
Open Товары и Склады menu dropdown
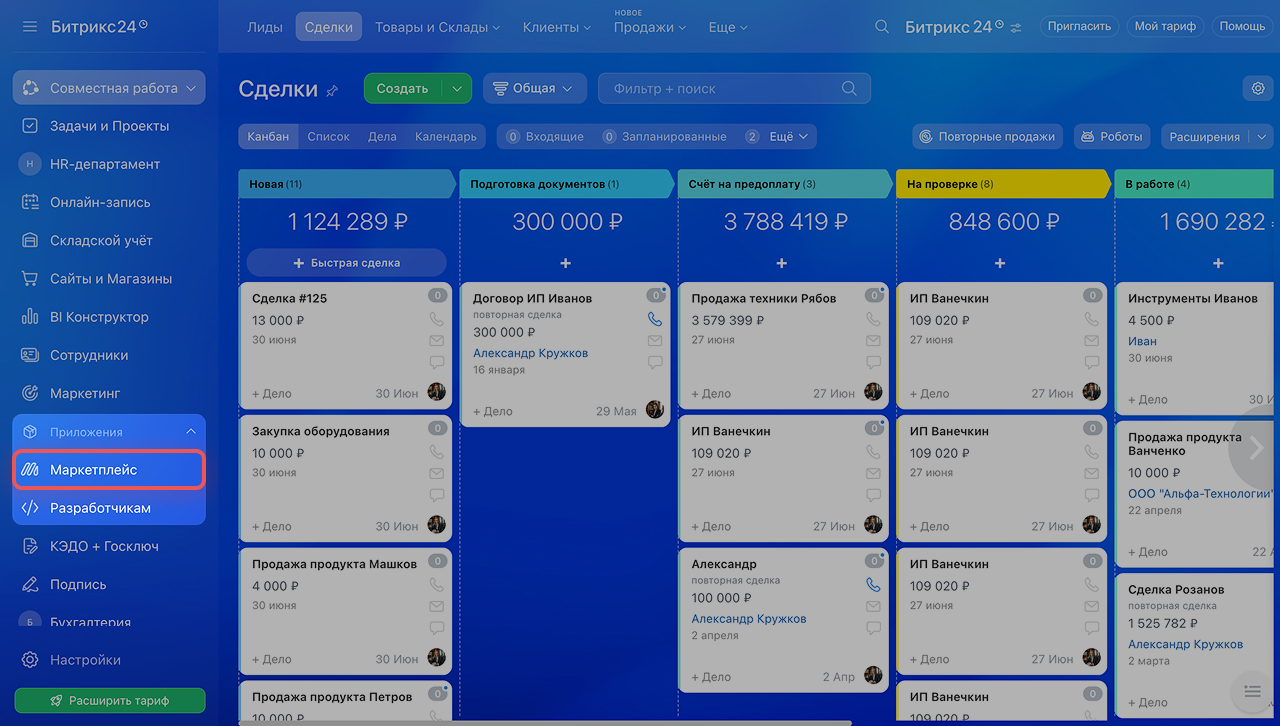point(437,27)
